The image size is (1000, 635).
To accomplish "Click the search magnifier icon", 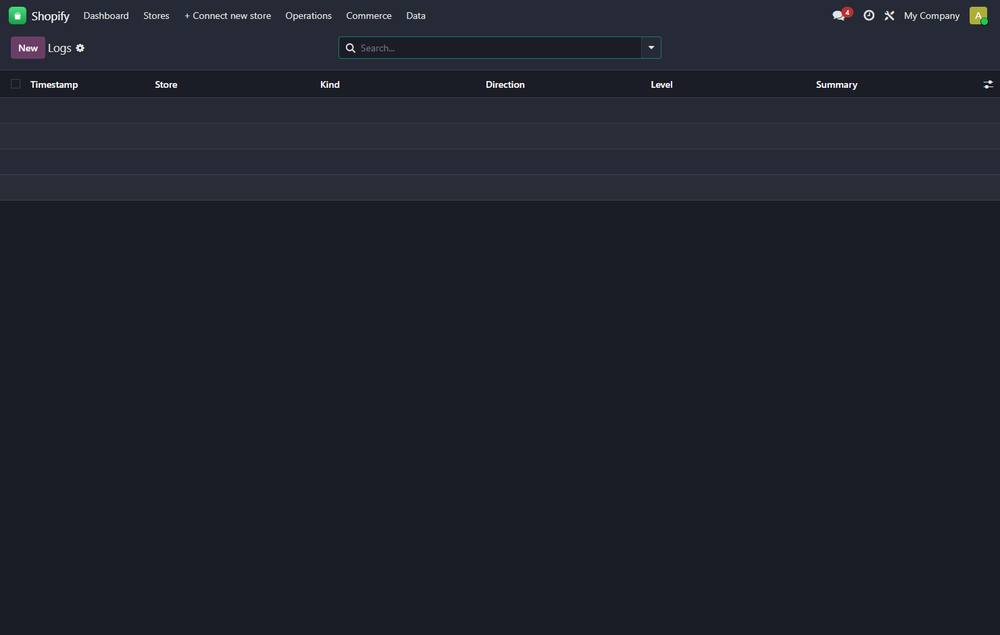I will pos(350,48).
